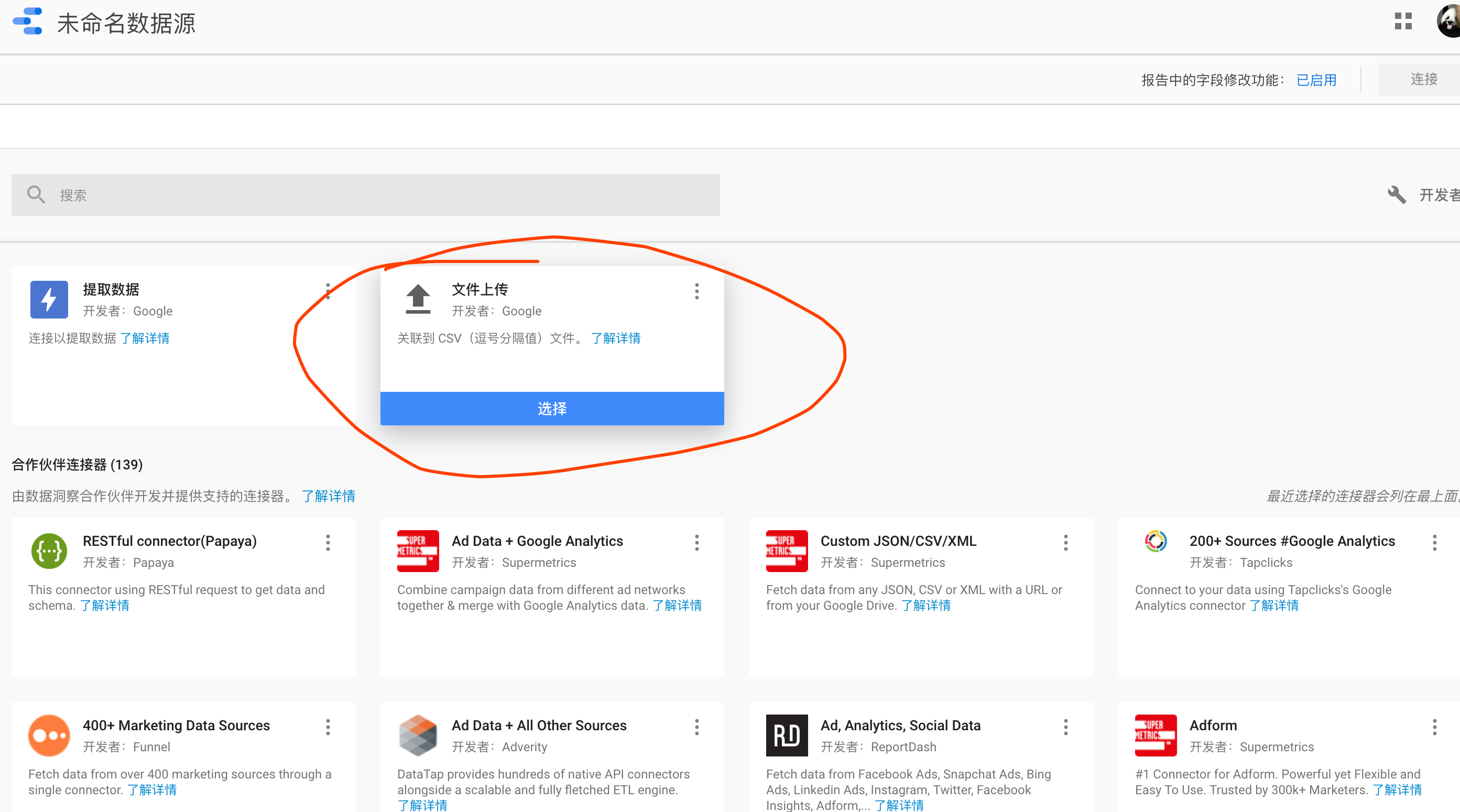Click the lightning icon on the 提取数据 card

click(49, 299)
